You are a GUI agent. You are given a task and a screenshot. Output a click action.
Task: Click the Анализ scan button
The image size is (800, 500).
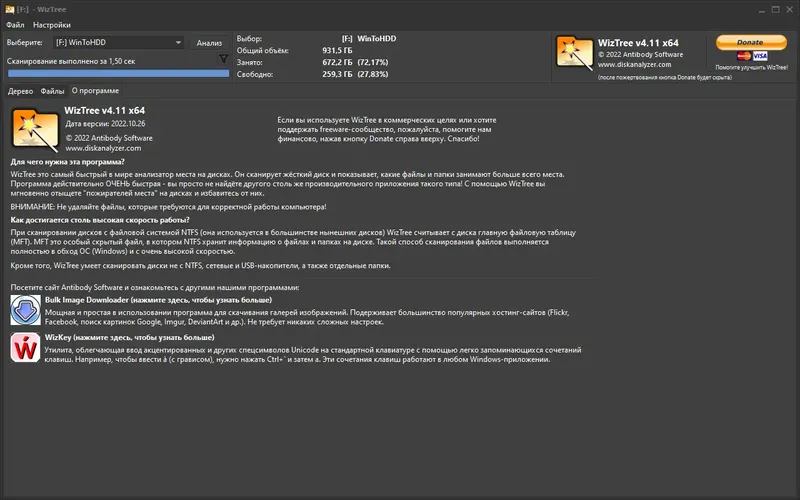coord(209,43)
